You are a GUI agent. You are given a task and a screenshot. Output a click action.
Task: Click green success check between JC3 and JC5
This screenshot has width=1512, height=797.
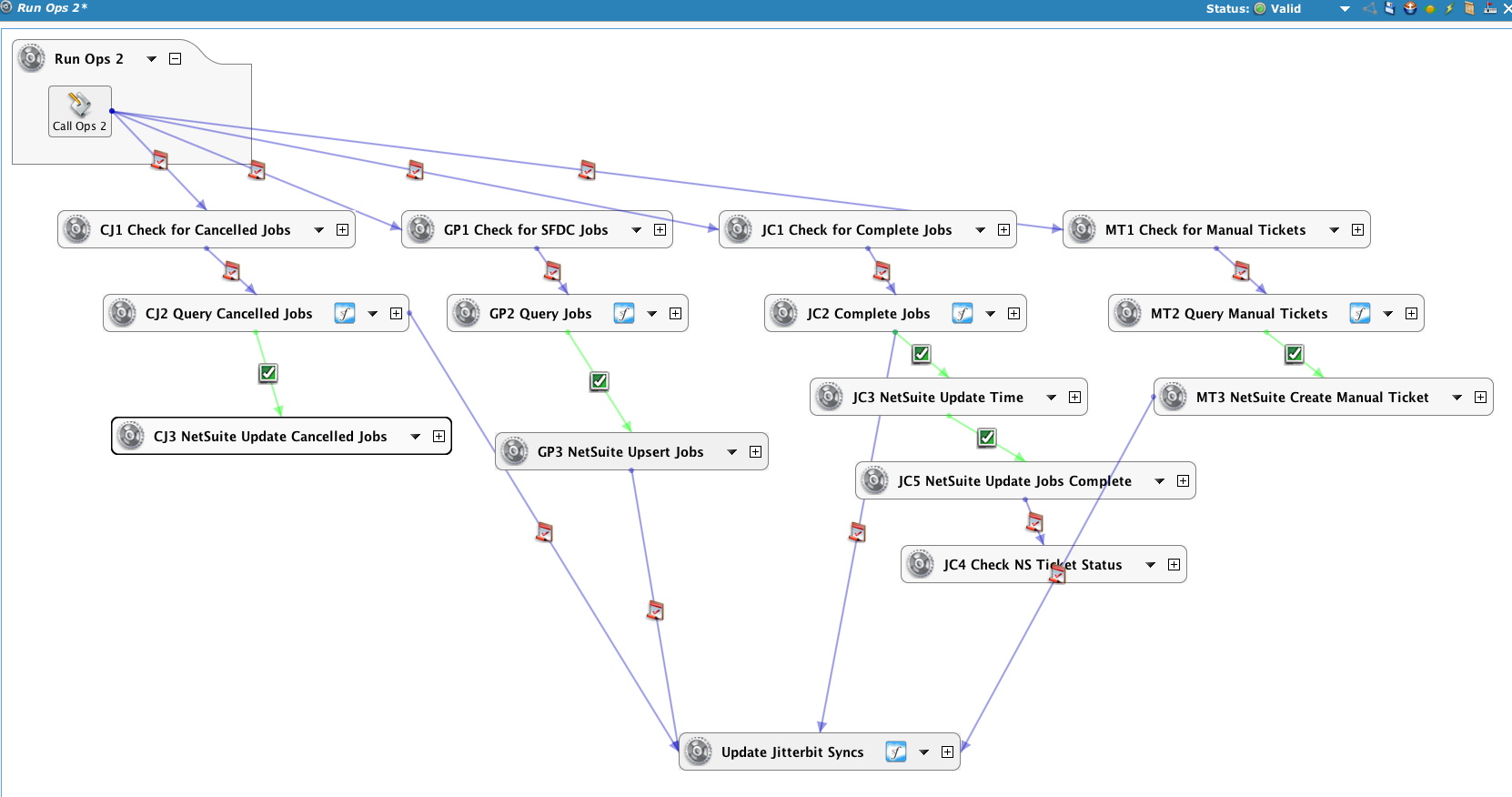(987, 438)
